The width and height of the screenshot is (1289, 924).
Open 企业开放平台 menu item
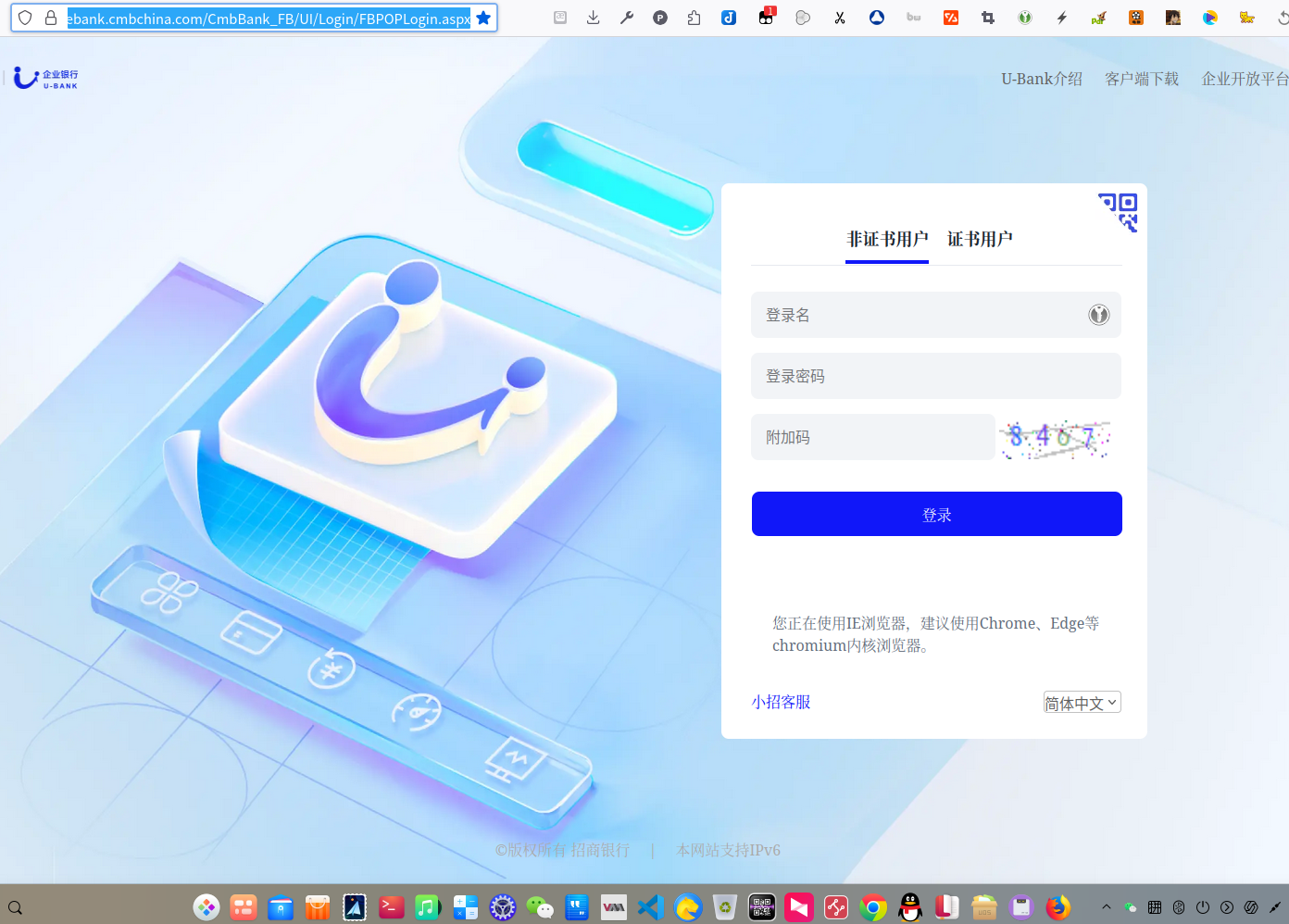tap(1245, 79)
